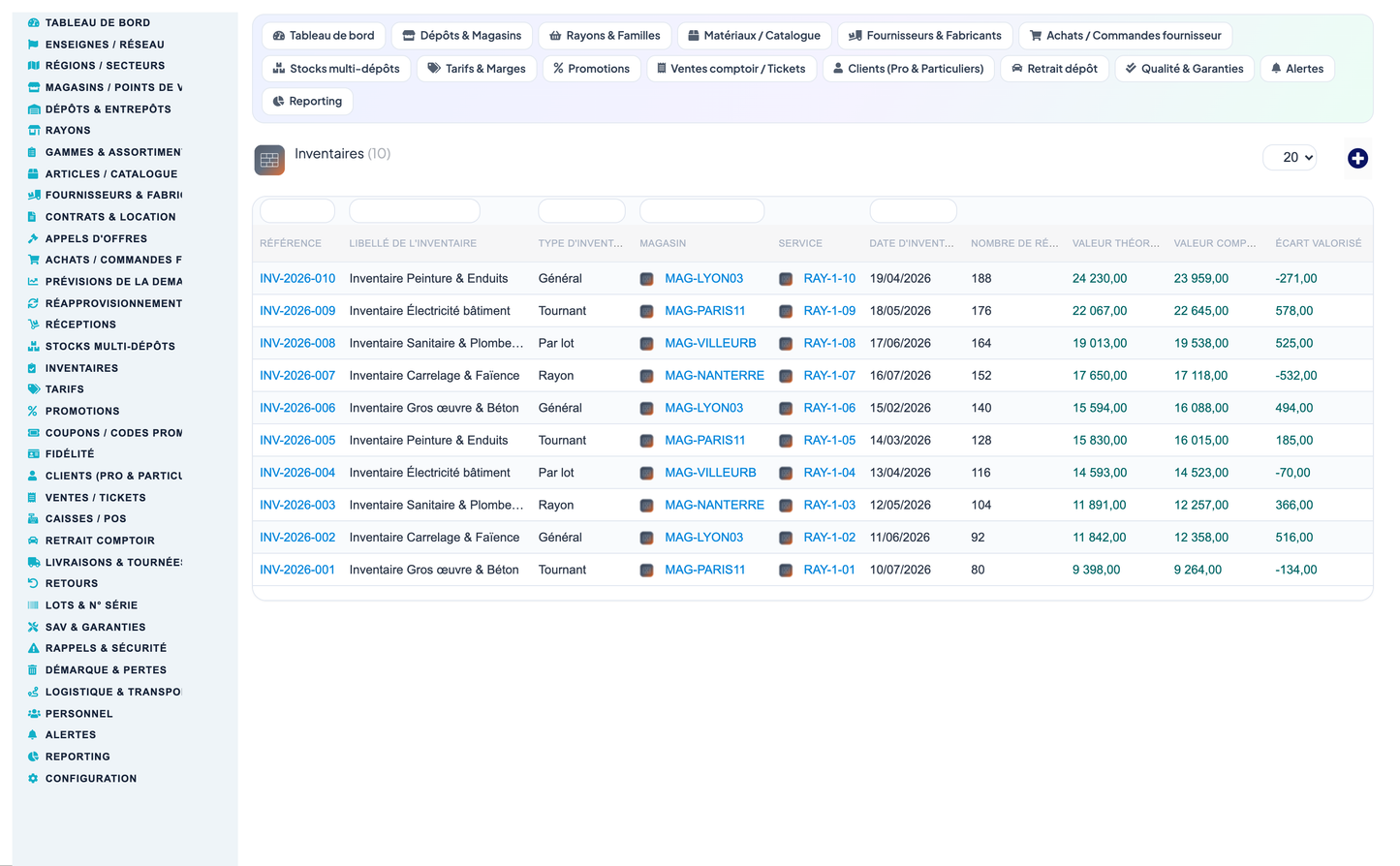Open inventory link INV-2026-010

[x=297, y=279]
